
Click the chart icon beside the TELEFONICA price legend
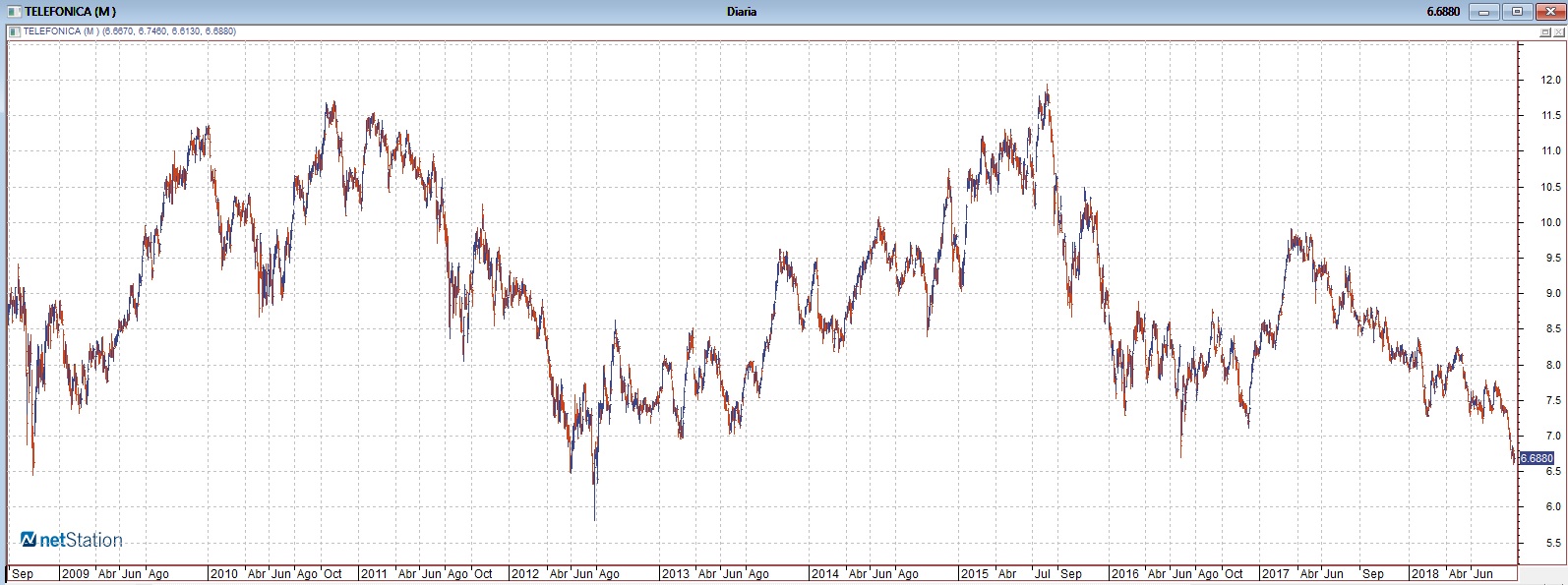[13, 31]
